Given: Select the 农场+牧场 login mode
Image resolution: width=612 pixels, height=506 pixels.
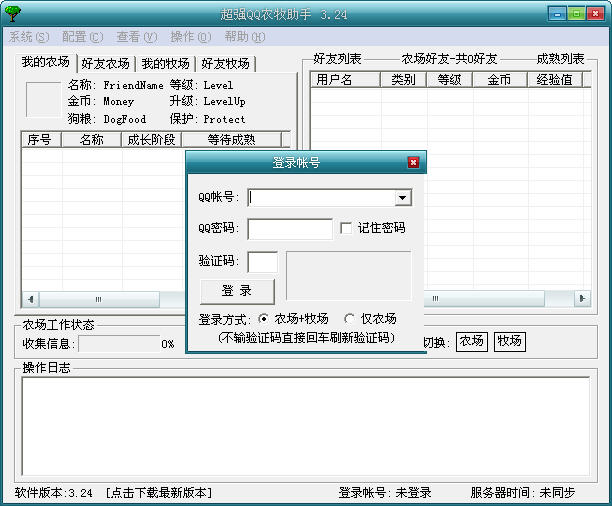Looking at the screenshot, I should pos(263,319).
